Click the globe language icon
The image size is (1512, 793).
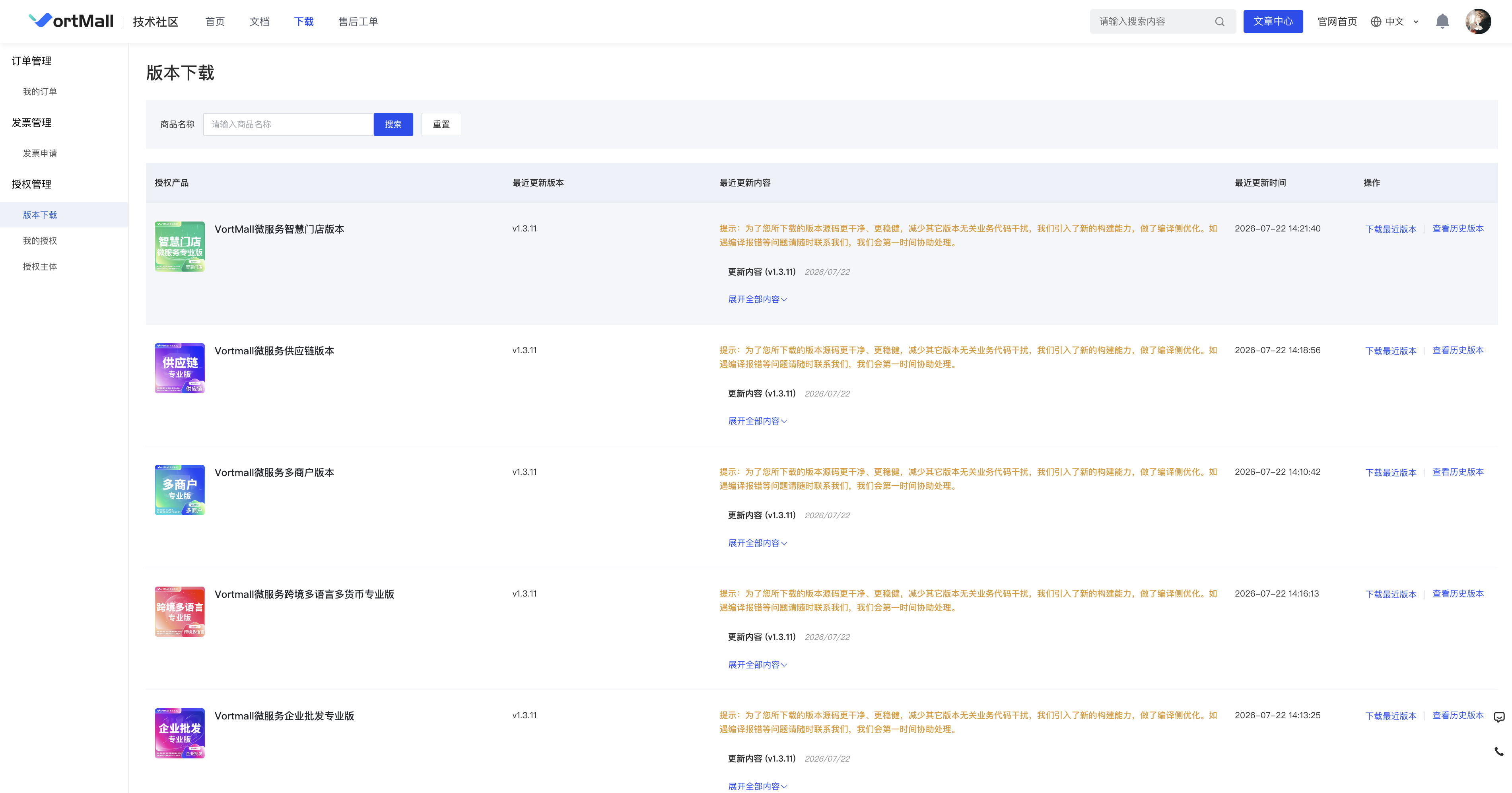[1376, 22]
